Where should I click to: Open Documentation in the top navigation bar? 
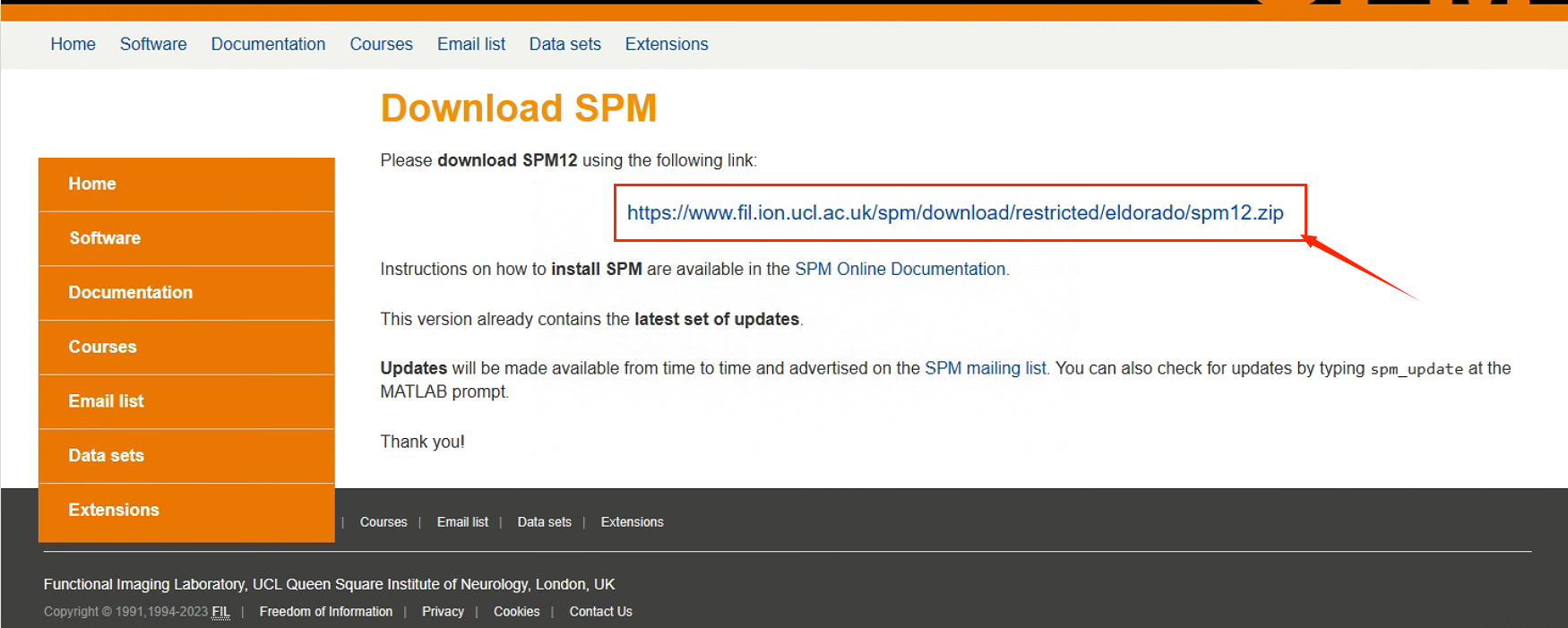coord(268,44)
